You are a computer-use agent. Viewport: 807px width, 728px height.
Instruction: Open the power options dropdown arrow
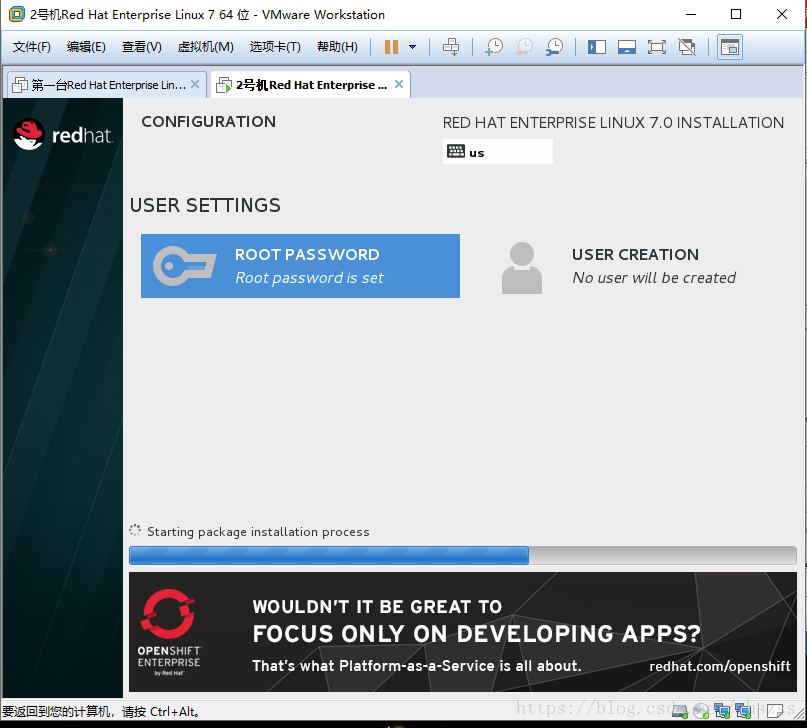[x=412, y=47]
